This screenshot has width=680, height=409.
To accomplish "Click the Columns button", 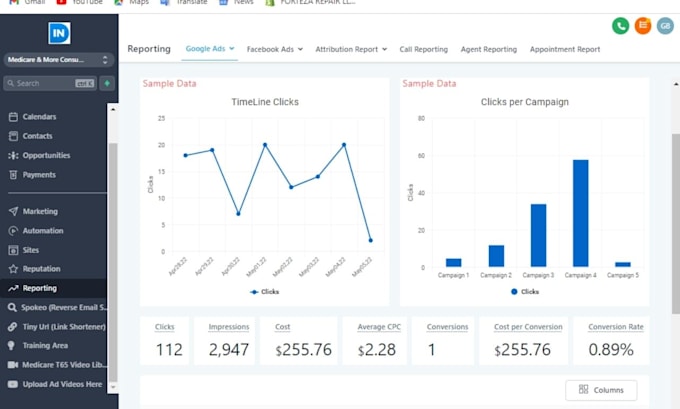I will pyautogui.click(x=601, y=390).
